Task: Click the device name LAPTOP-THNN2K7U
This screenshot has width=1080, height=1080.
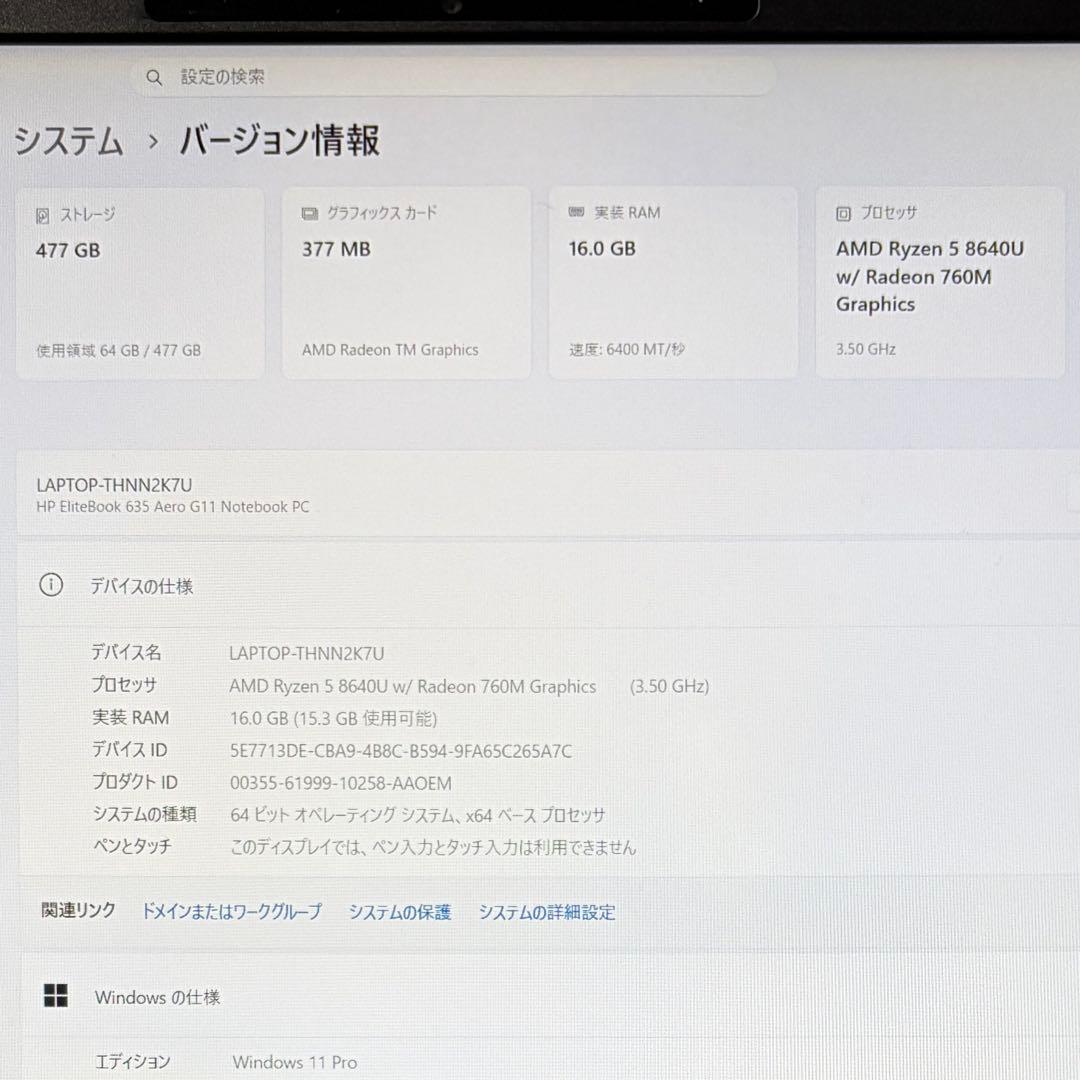Action: [x=113, y=484]
